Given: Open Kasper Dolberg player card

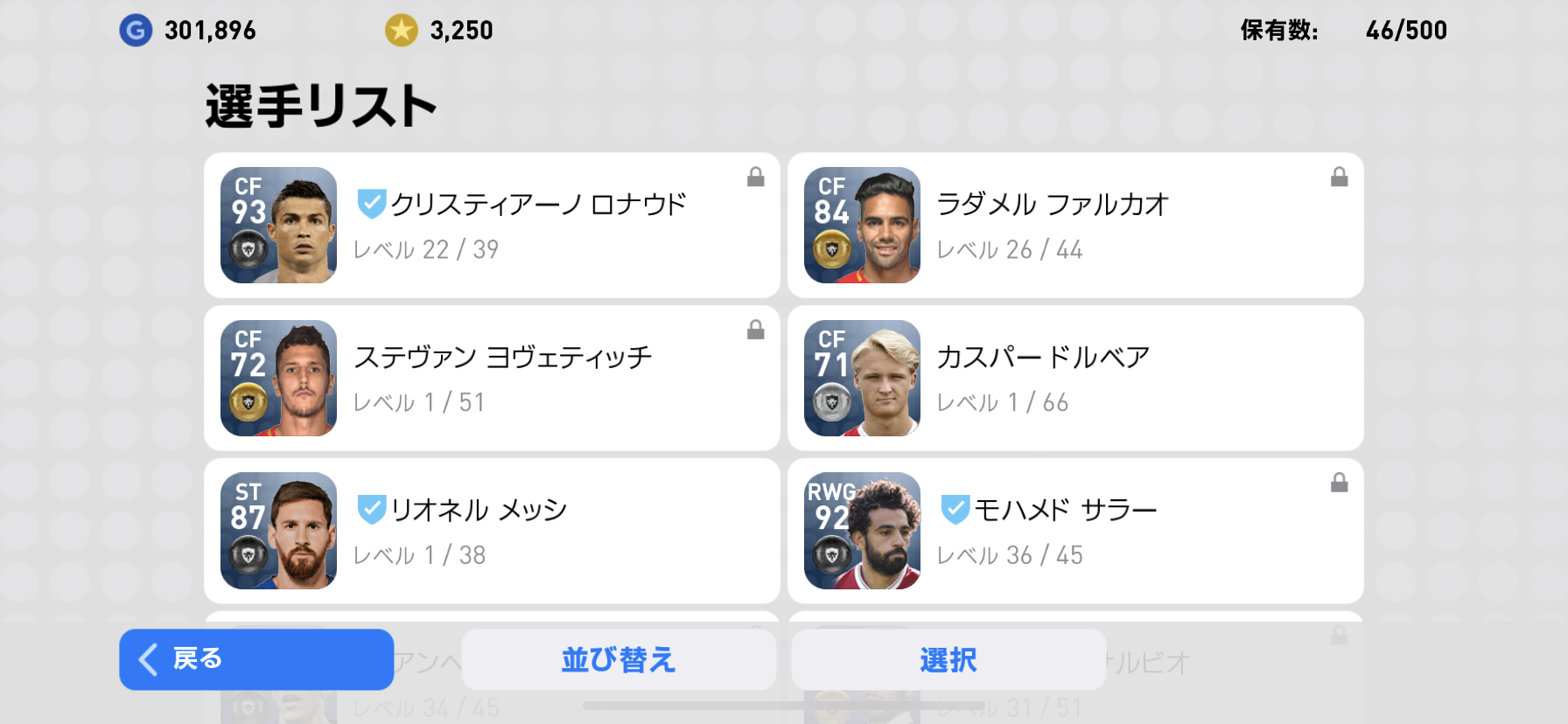Looking at the screenshot, I should click(x=1074, y=378).
